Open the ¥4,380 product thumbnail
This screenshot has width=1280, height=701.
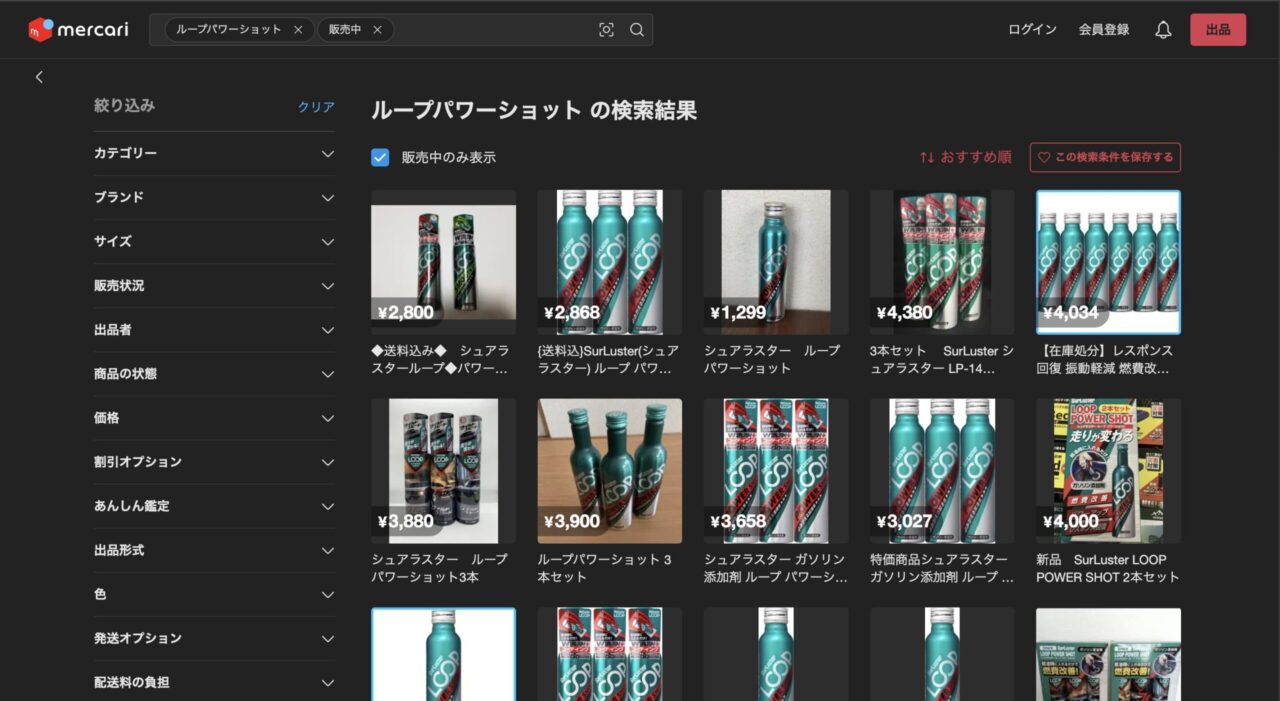point(942,262)
